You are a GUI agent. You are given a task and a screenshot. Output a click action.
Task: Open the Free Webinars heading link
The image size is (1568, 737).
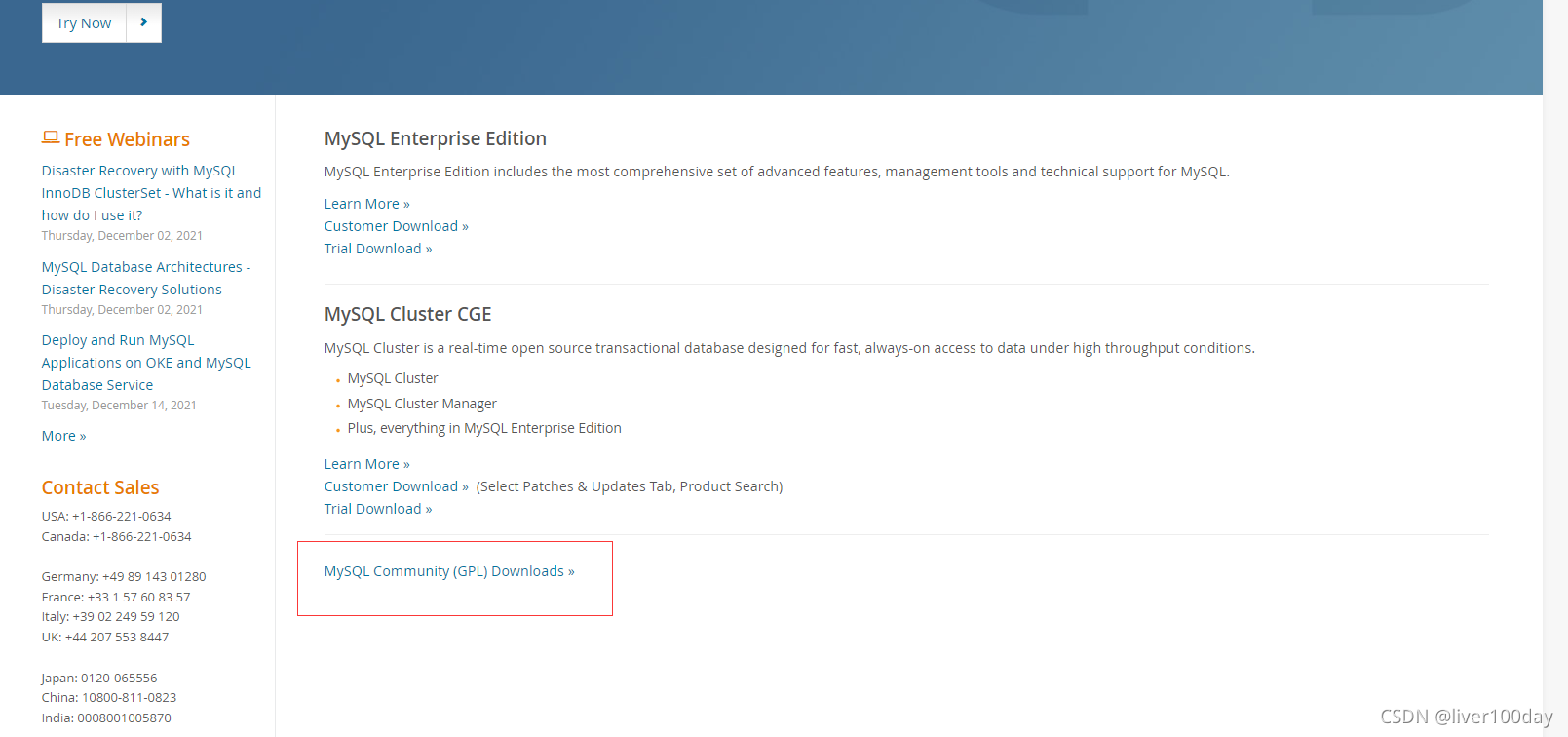tap(127, 139)
